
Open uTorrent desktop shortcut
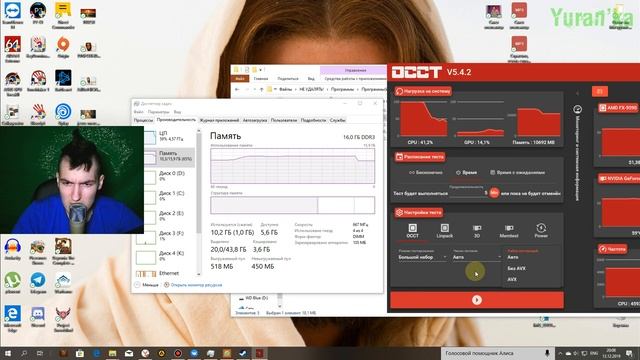pos(13,282)
